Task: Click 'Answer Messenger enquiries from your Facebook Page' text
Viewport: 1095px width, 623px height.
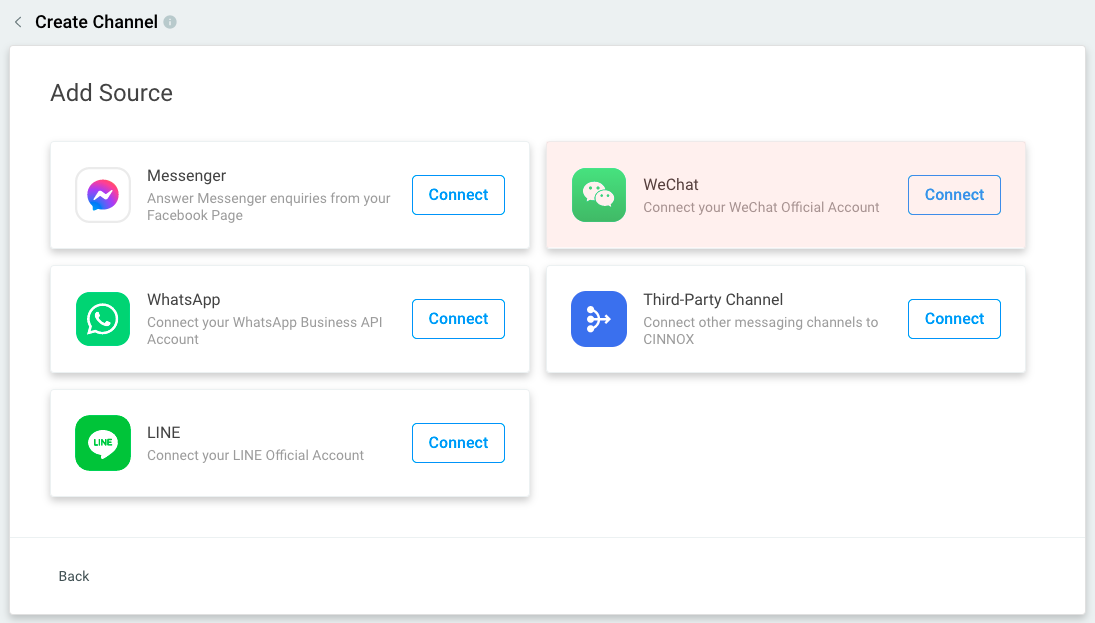Action: [x=269, y=207]
